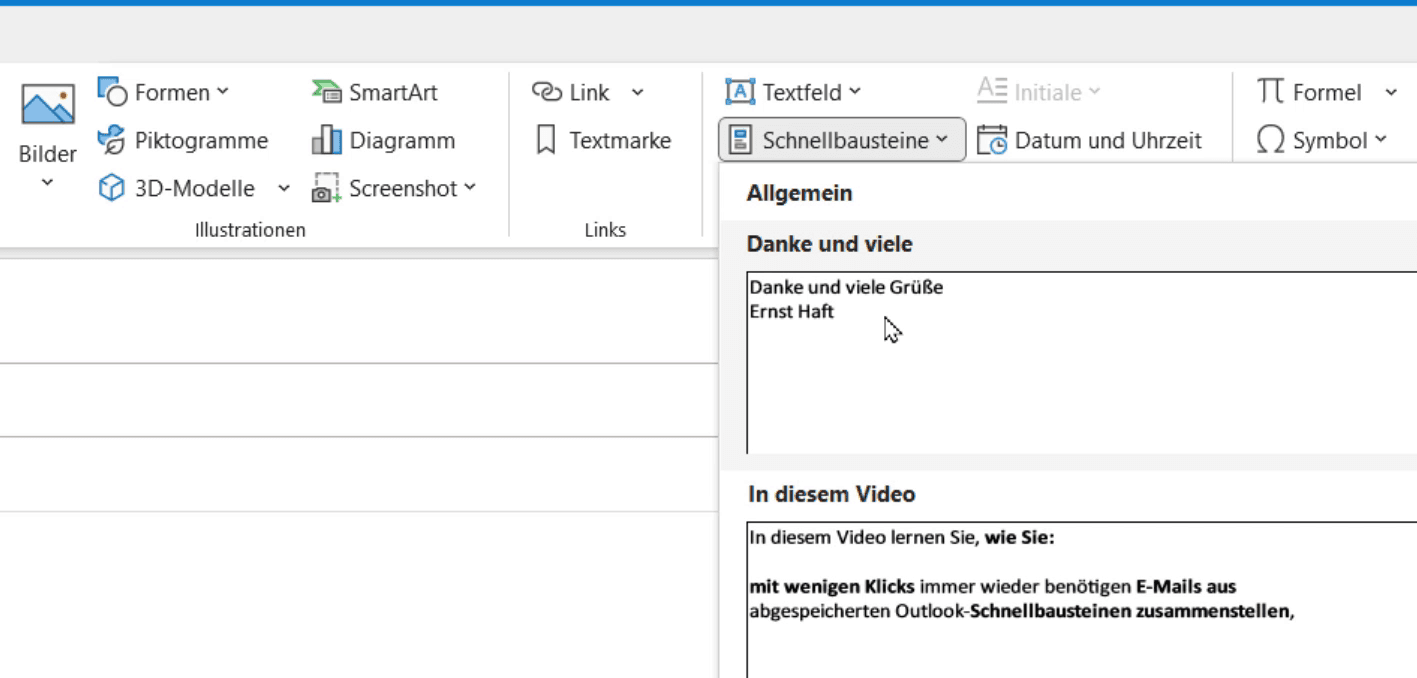Expand the 3D-Modelle dropdown arrow
Image resolution: width=1417 pixels, height=678 pixels.
coord(283,188)
